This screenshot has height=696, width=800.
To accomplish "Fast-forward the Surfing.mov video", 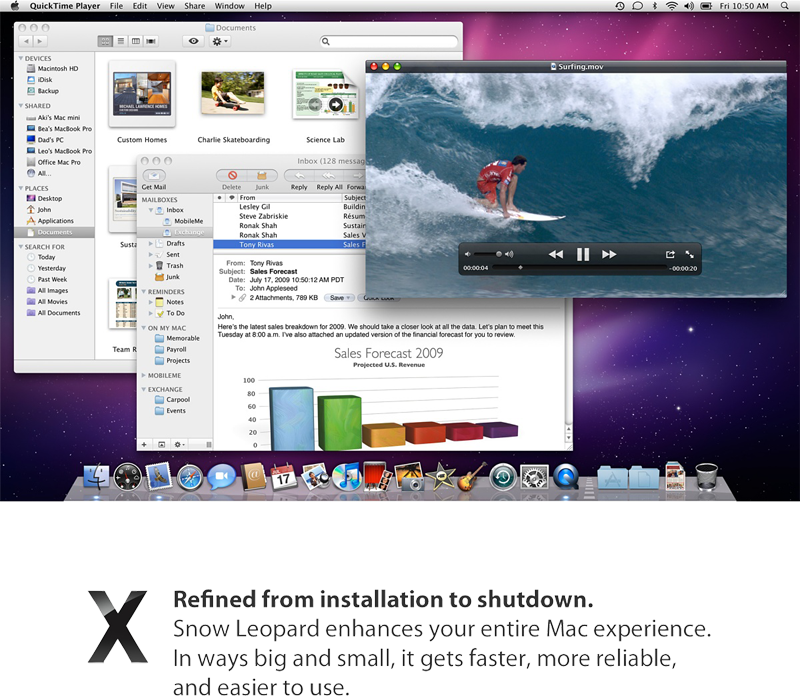I will (x=609, y=254).
